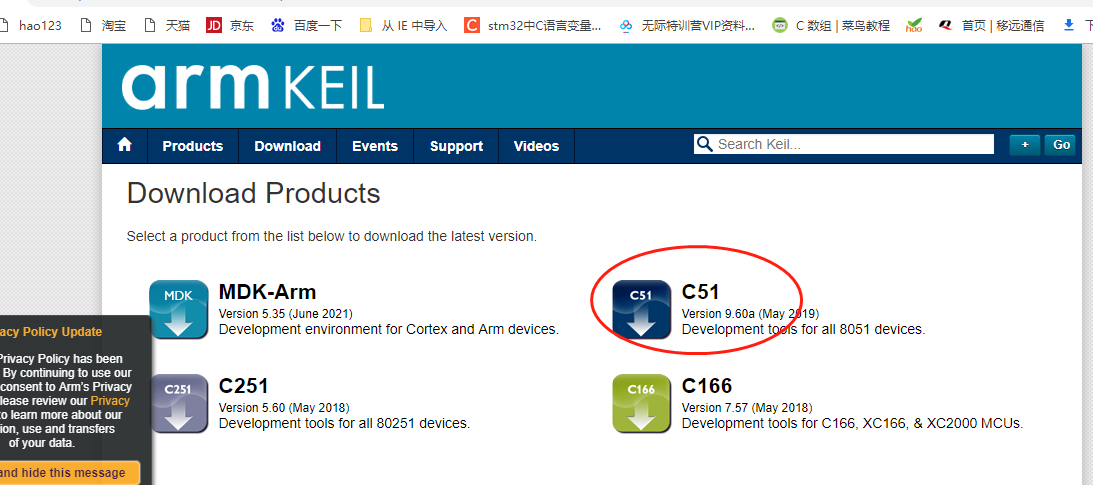Click 'Select a product from the list' text
Screen dimensions: 1093x485
point(332,236)
